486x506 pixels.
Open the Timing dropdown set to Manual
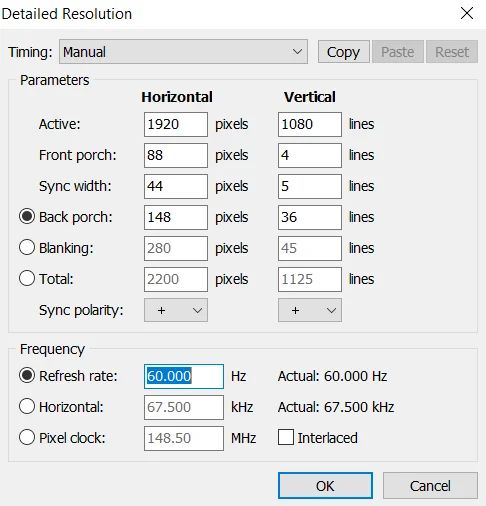coord(183,52)
